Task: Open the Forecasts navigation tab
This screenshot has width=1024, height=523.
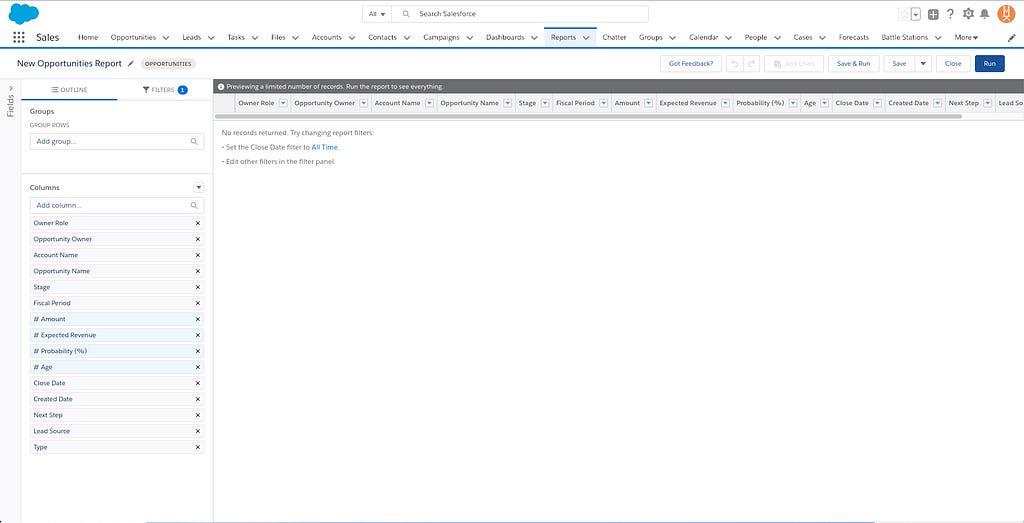Action: tap(853, 37)
